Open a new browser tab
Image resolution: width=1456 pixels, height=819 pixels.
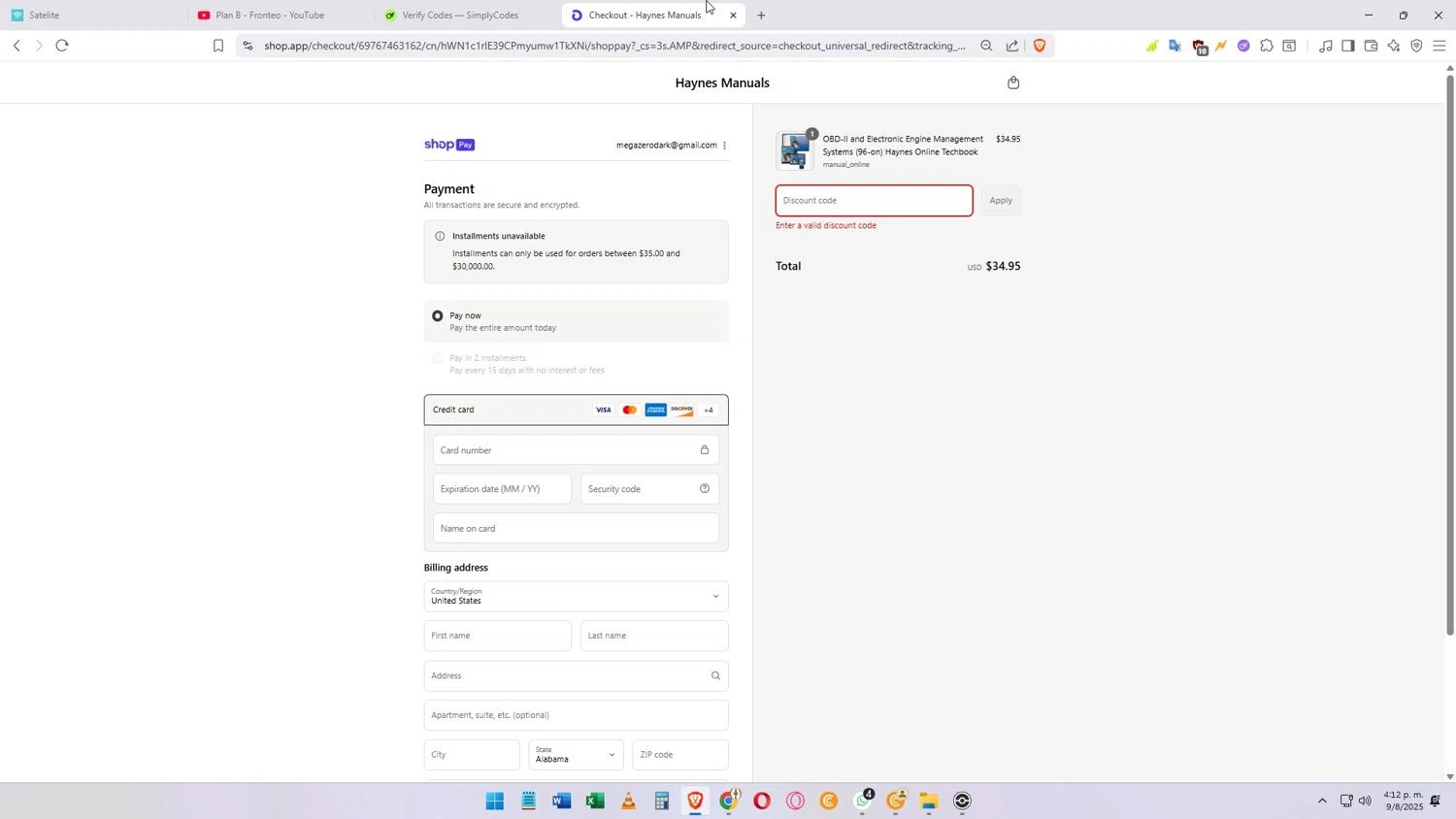(761, 16)
